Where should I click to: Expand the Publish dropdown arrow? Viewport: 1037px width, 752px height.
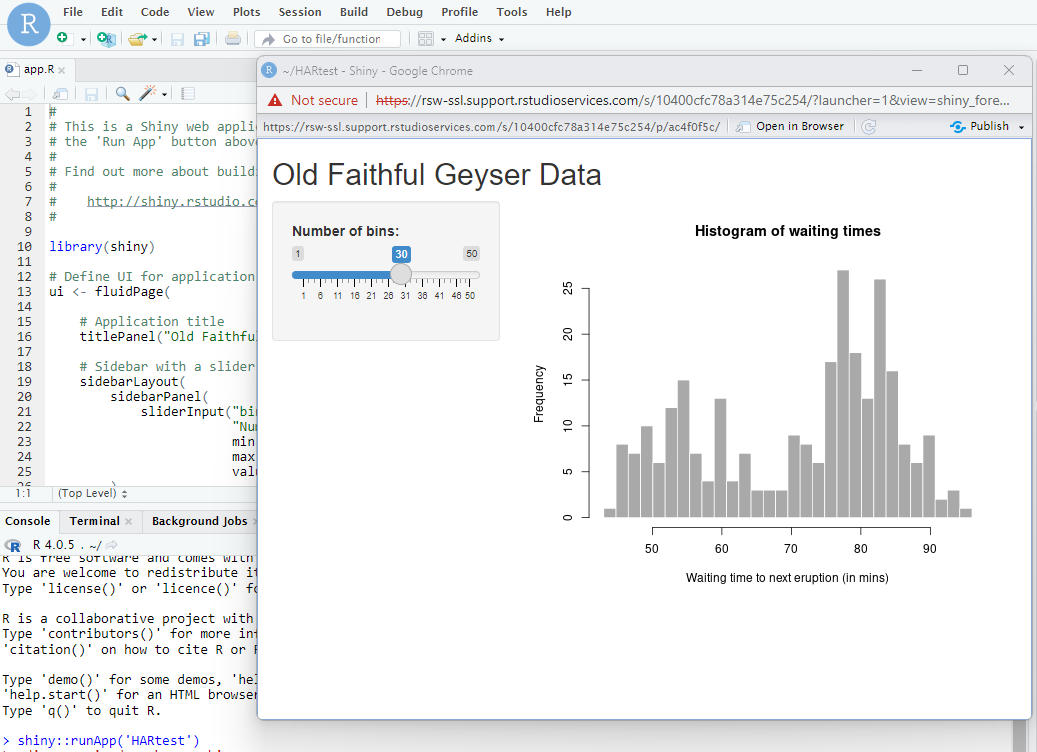pyautogui.click(x=1021, y=127)
